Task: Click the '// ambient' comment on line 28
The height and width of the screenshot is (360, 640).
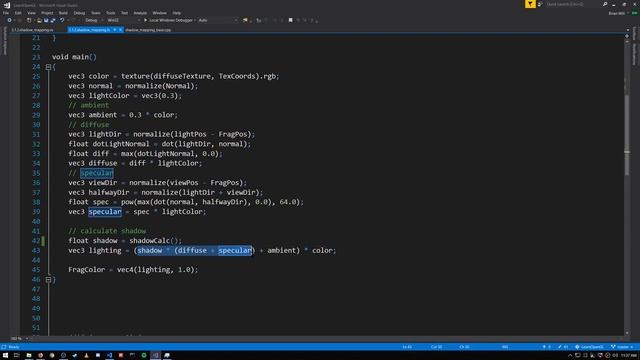Action: point(89,105)
